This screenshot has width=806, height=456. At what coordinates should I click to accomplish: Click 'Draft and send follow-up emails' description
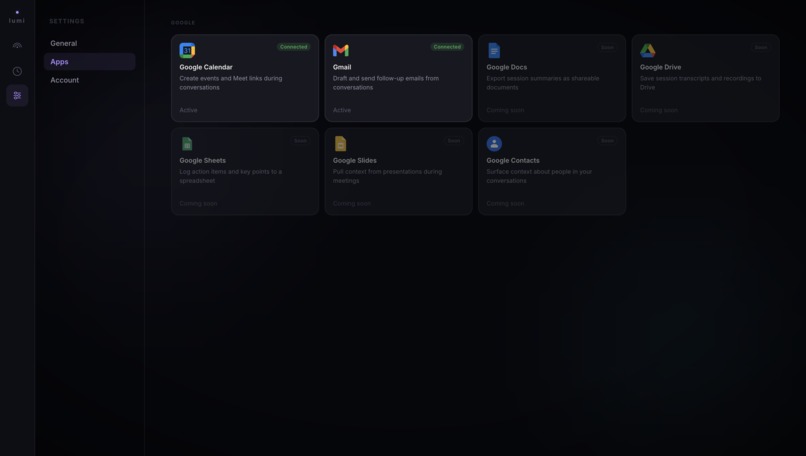[386, 83]
